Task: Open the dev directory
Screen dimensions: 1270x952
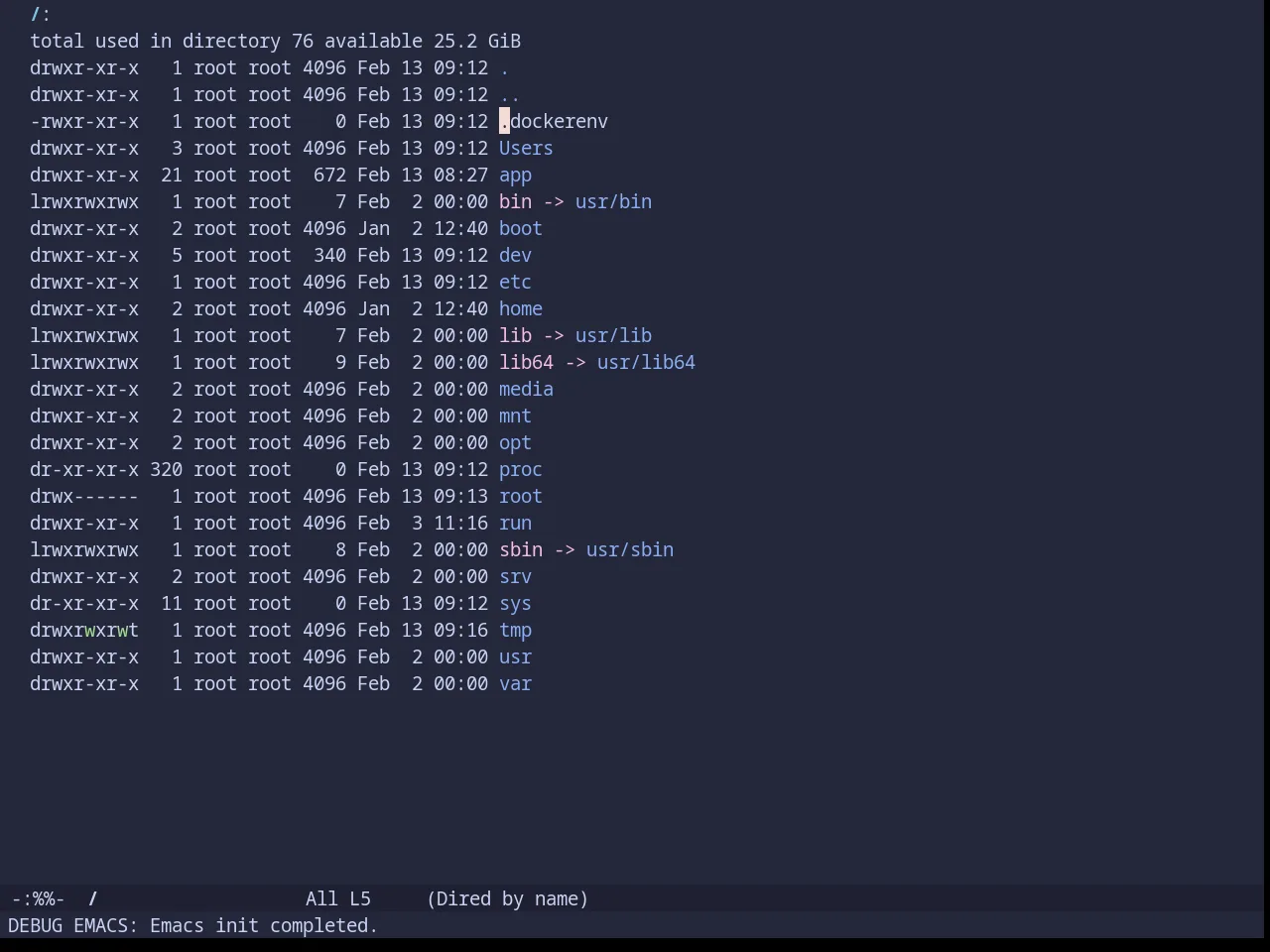Action: (x=515, y=255)
